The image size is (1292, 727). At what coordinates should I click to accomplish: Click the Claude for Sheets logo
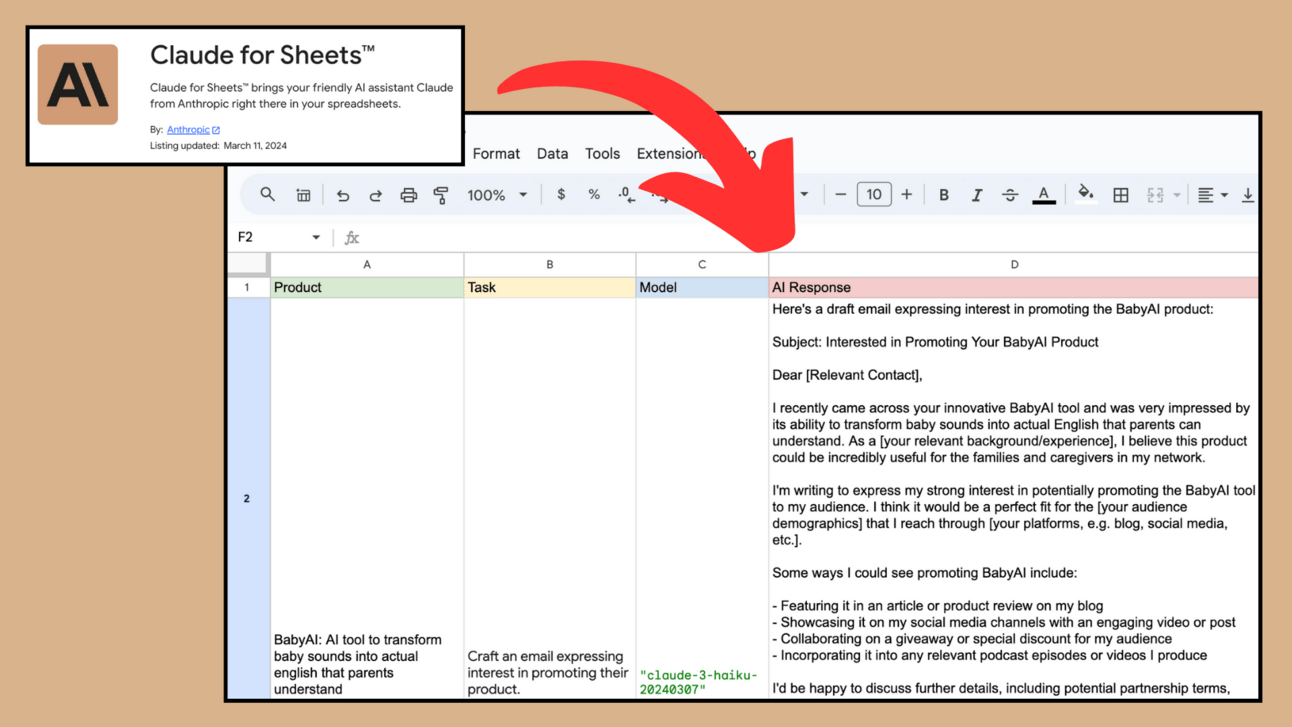point(78,85)
